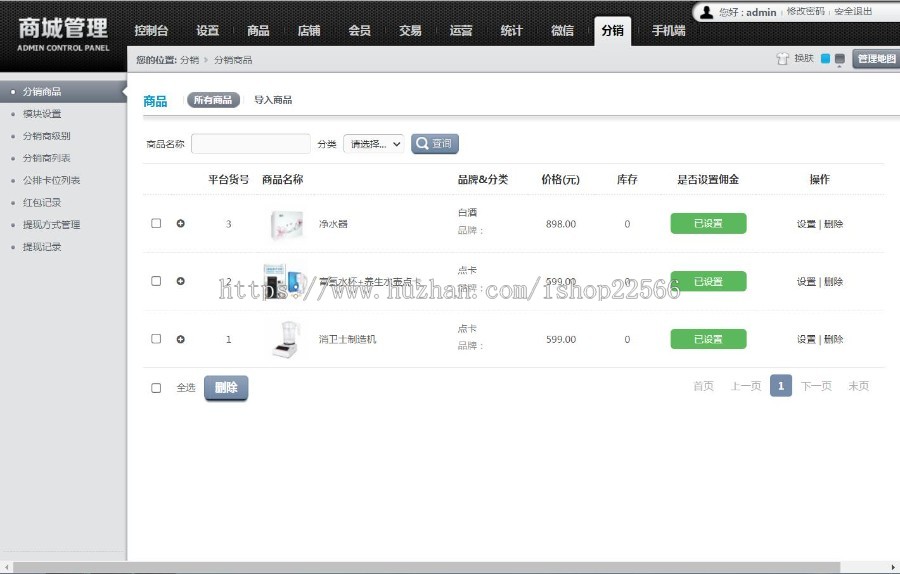Open the 净水器 product thumbnail
Image resolution: width=900 pixels, height=574 pixels.
tap(286, 225)
